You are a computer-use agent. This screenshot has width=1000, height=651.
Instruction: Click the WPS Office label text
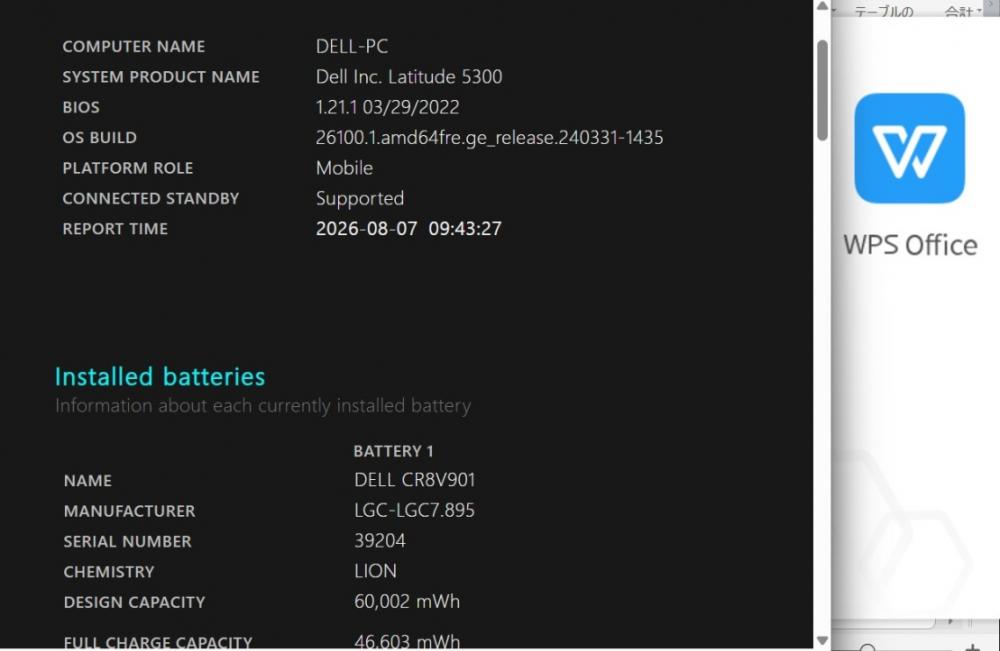click(x=910, y=245)
